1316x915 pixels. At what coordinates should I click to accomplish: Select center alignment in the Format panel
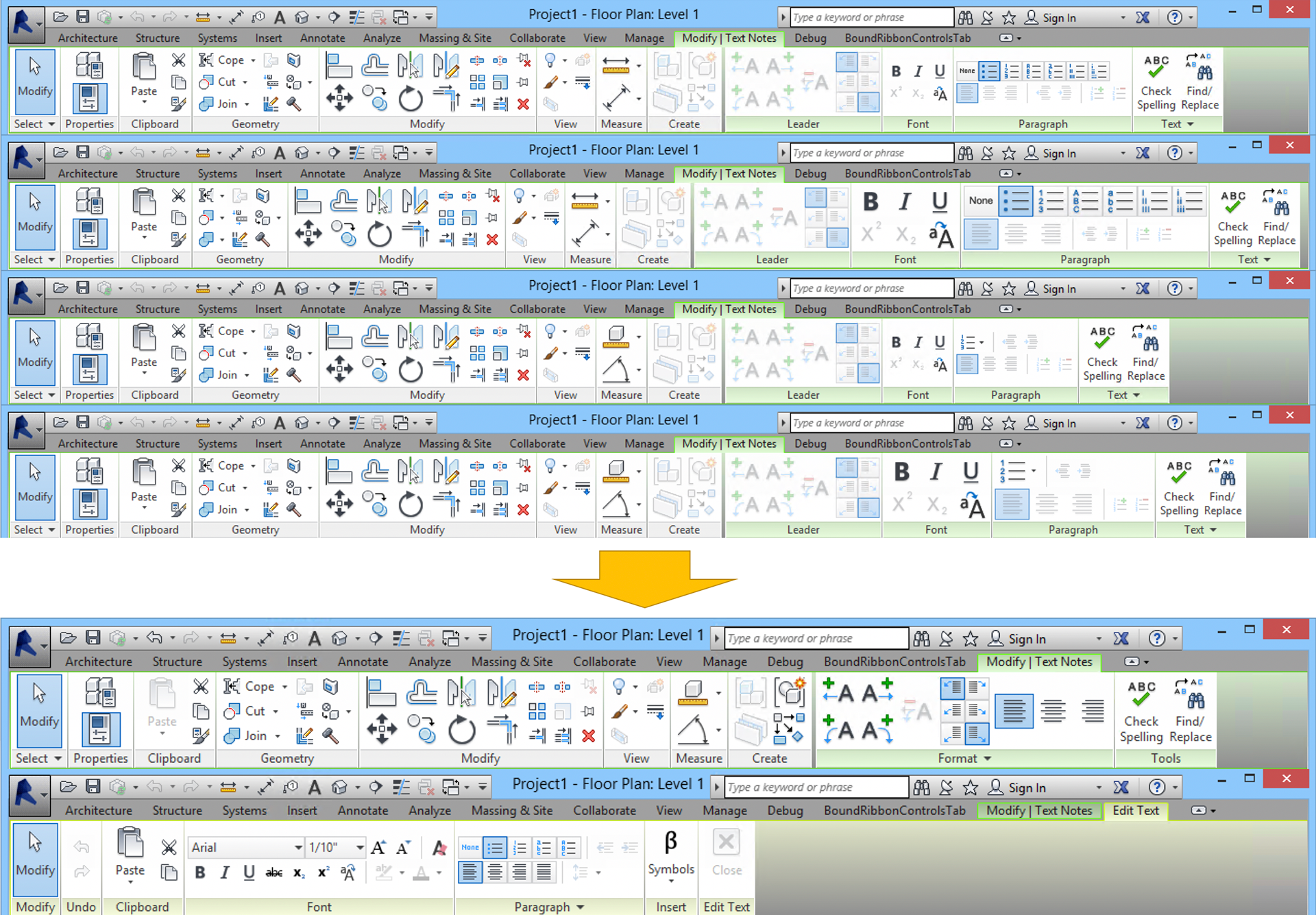(x=1053, y=711)
